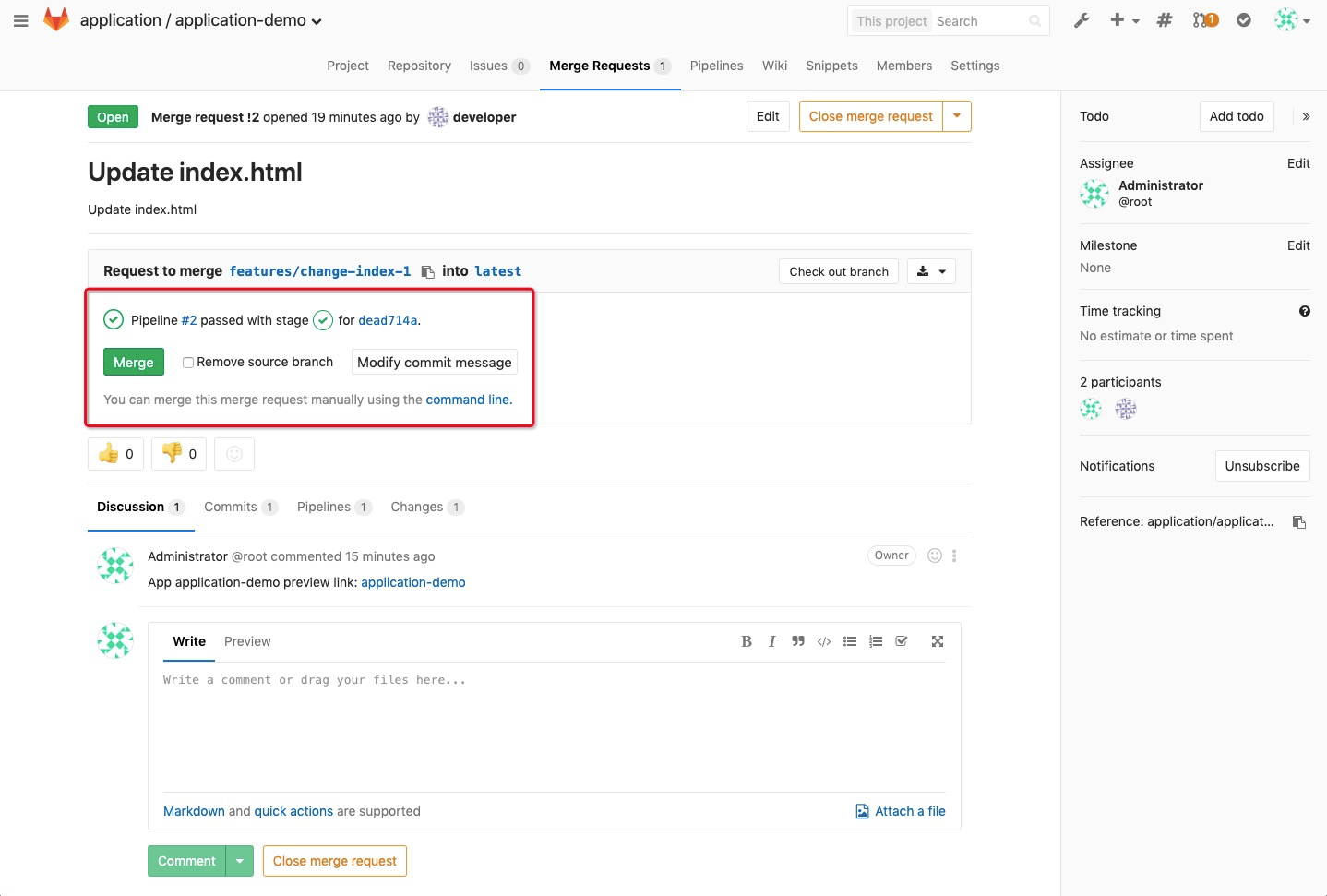Insert a bullet list in comment
Image resolution: width=1327 pixels, height=896 pixels.
(850, 641)
